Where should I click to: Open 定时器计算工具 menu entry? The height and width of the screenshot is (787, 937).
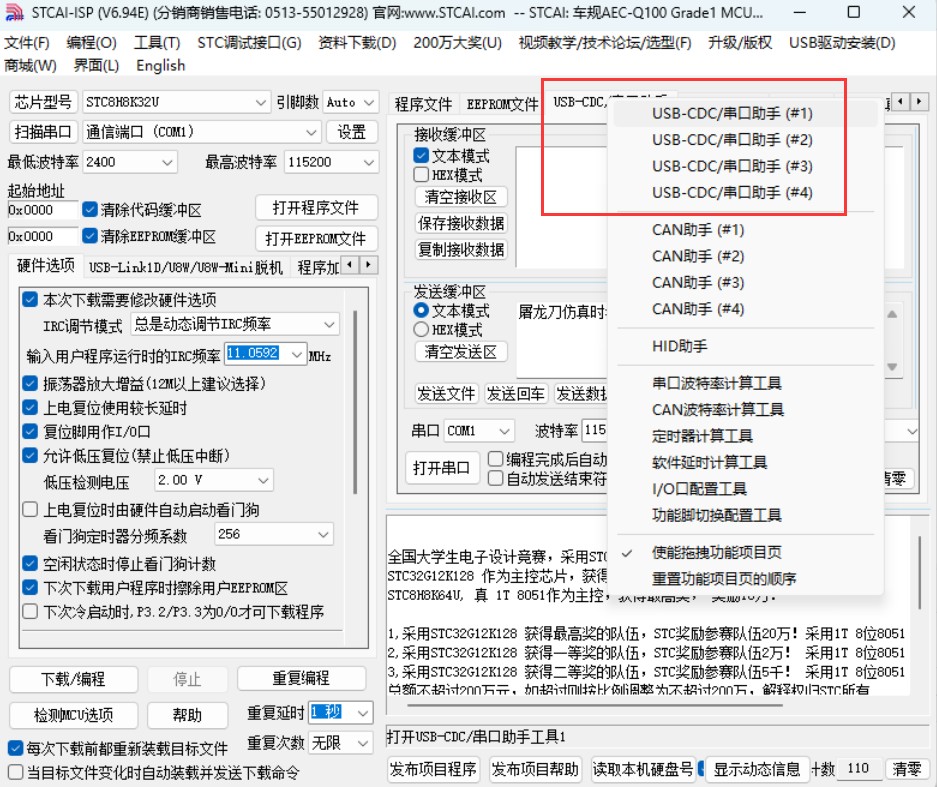[745, 436]
